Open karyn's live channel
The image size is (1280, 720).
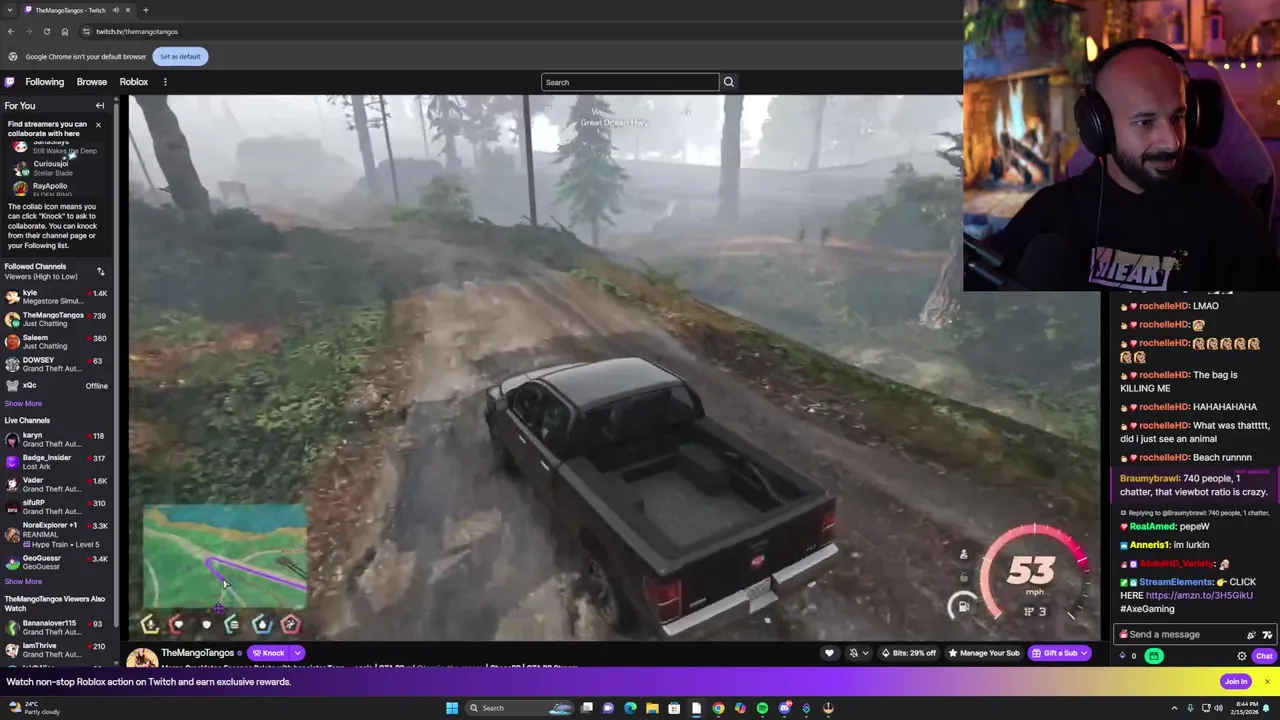click(55, 440)
